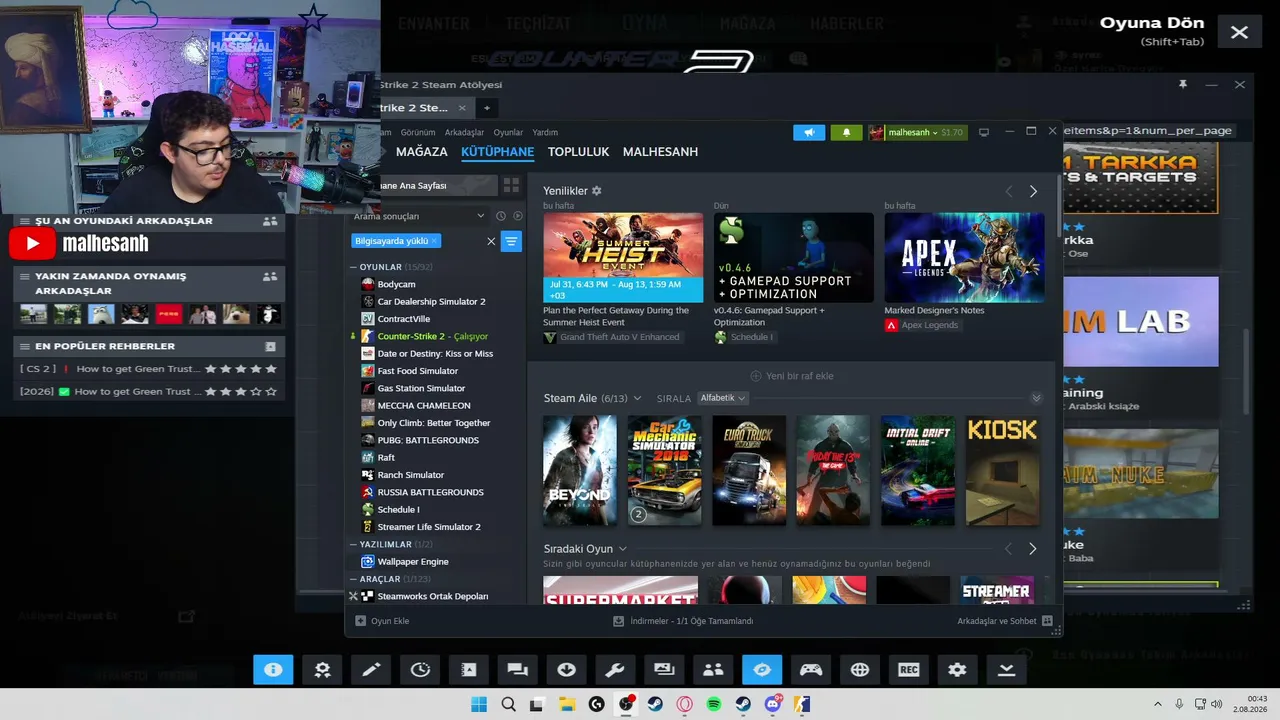1280x720 pixels.
Task: Toggle the advanced filters button in library
Action: pos(511,241)
